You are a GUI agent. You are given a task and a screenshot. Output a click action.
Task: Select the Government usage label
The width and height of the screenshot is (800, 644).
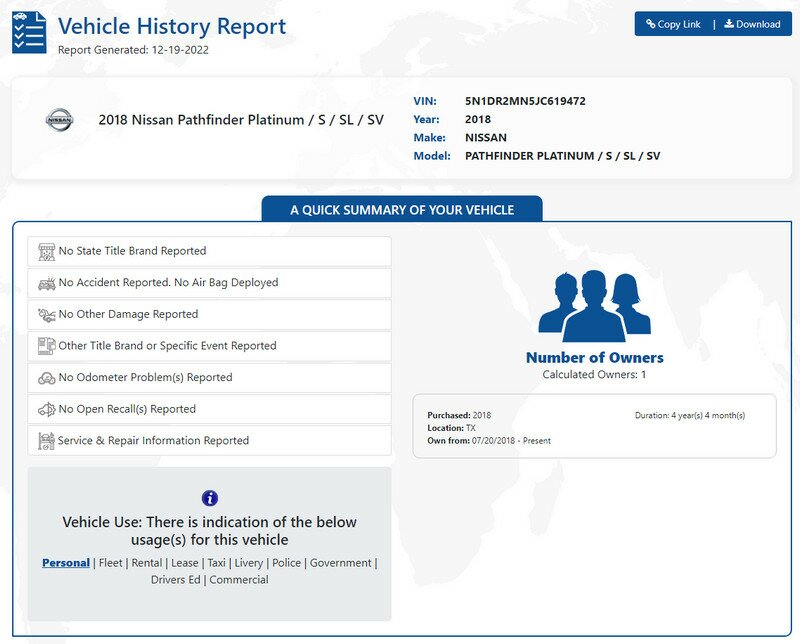[340, 563]
